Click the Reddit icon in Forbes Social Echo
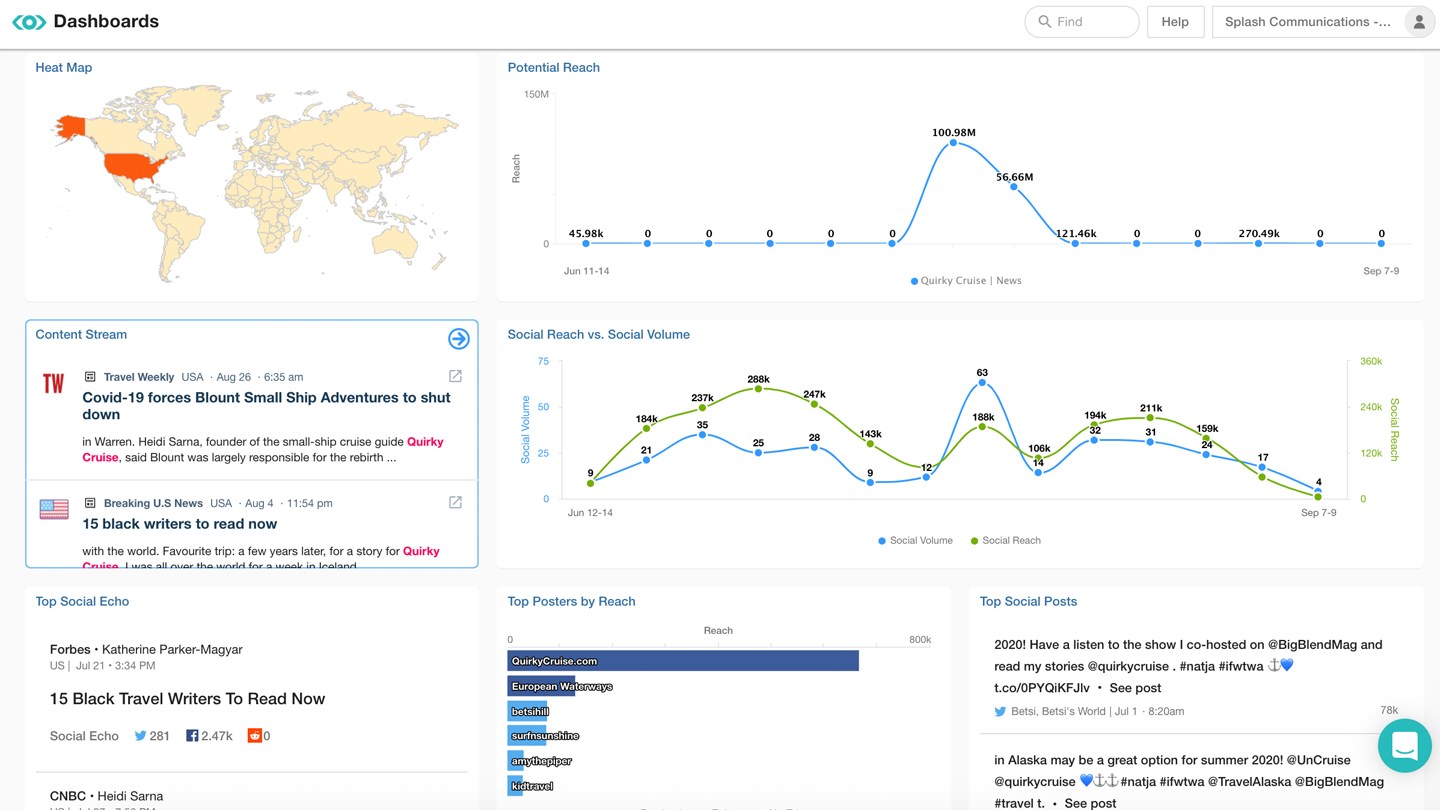The image size is (1440, 810). 255,736
